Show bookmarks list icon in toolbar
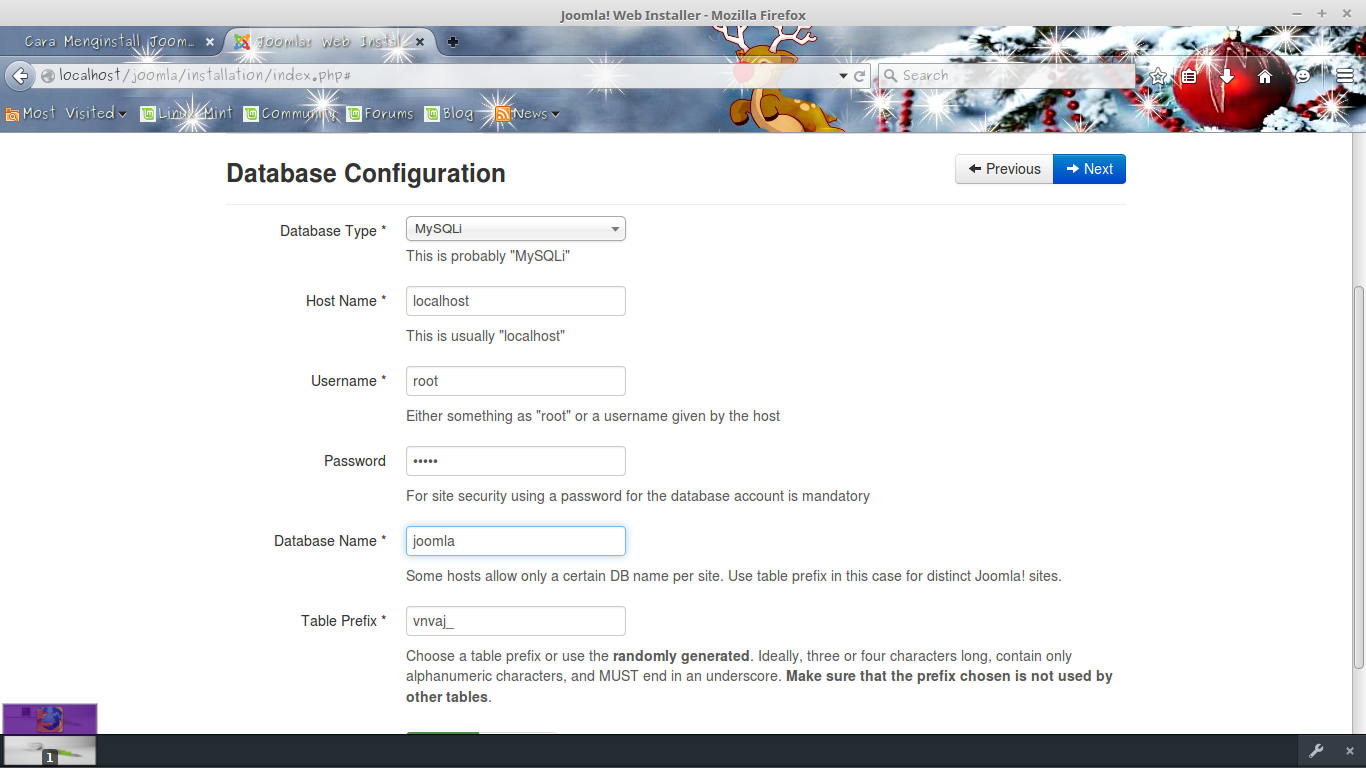Viewport: 1366px width, 768px height. pyautogui.click(x=1189, y=76)
